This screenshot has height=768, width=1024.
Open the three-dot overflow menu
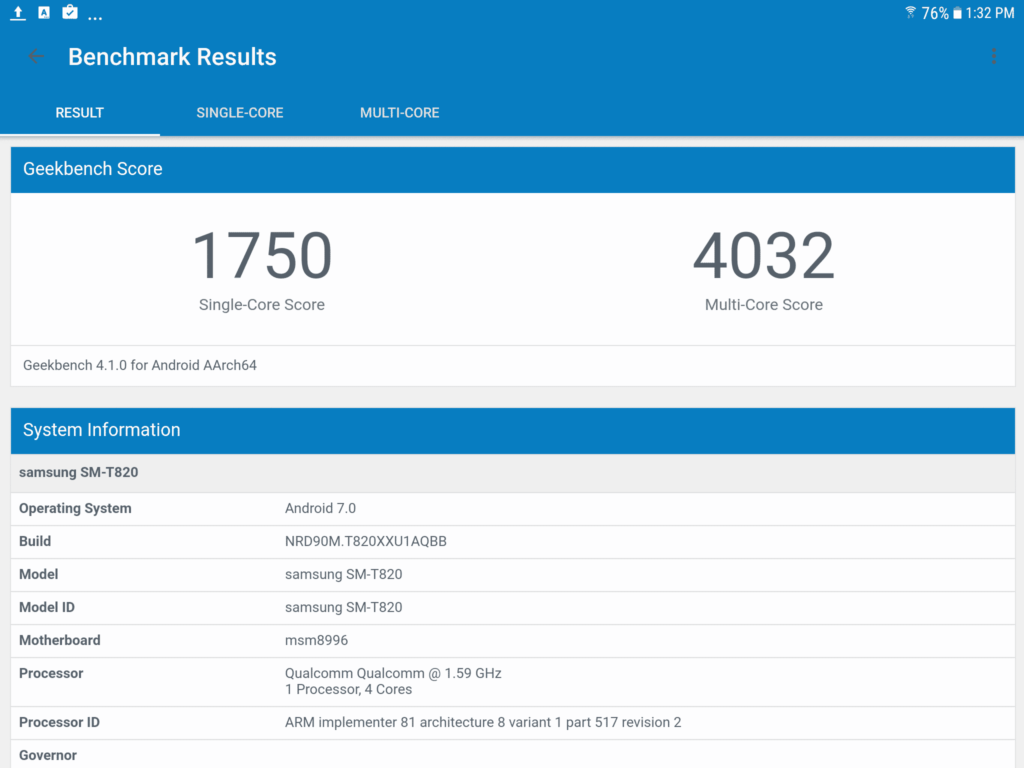point(993,56)
